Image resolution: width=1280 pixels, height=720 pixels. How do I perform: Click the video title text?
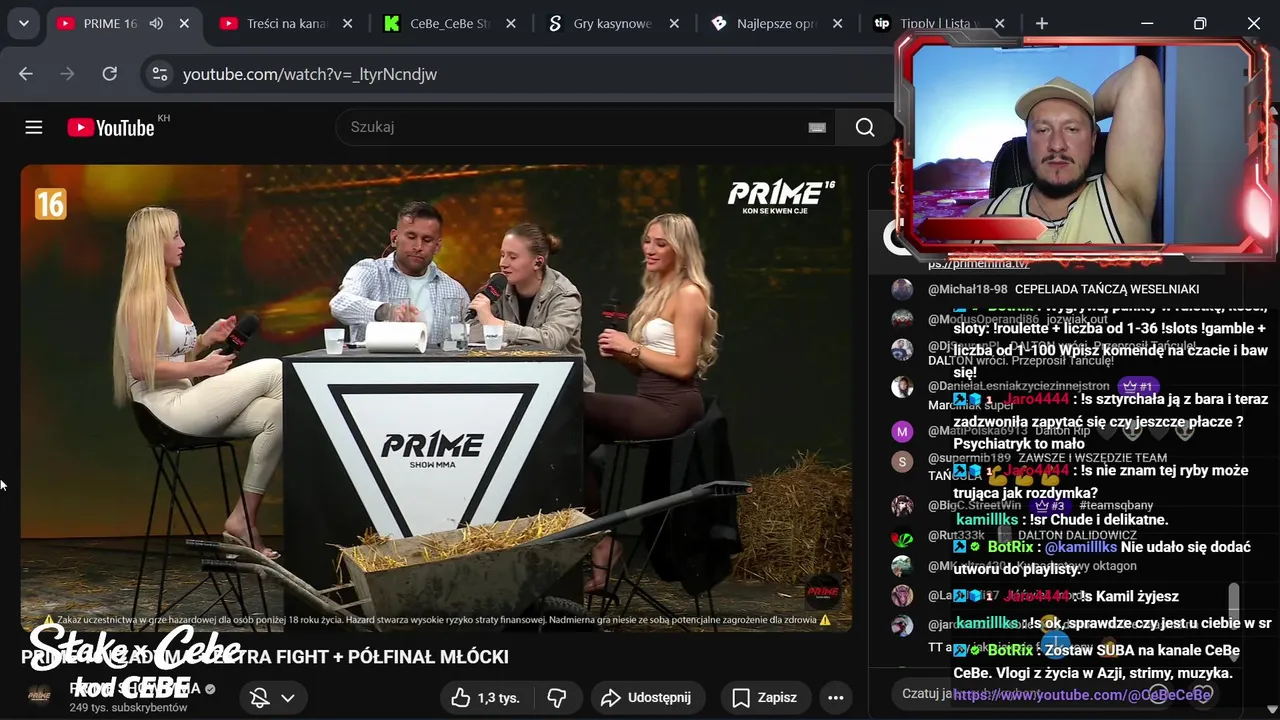[x=265, y=657]
